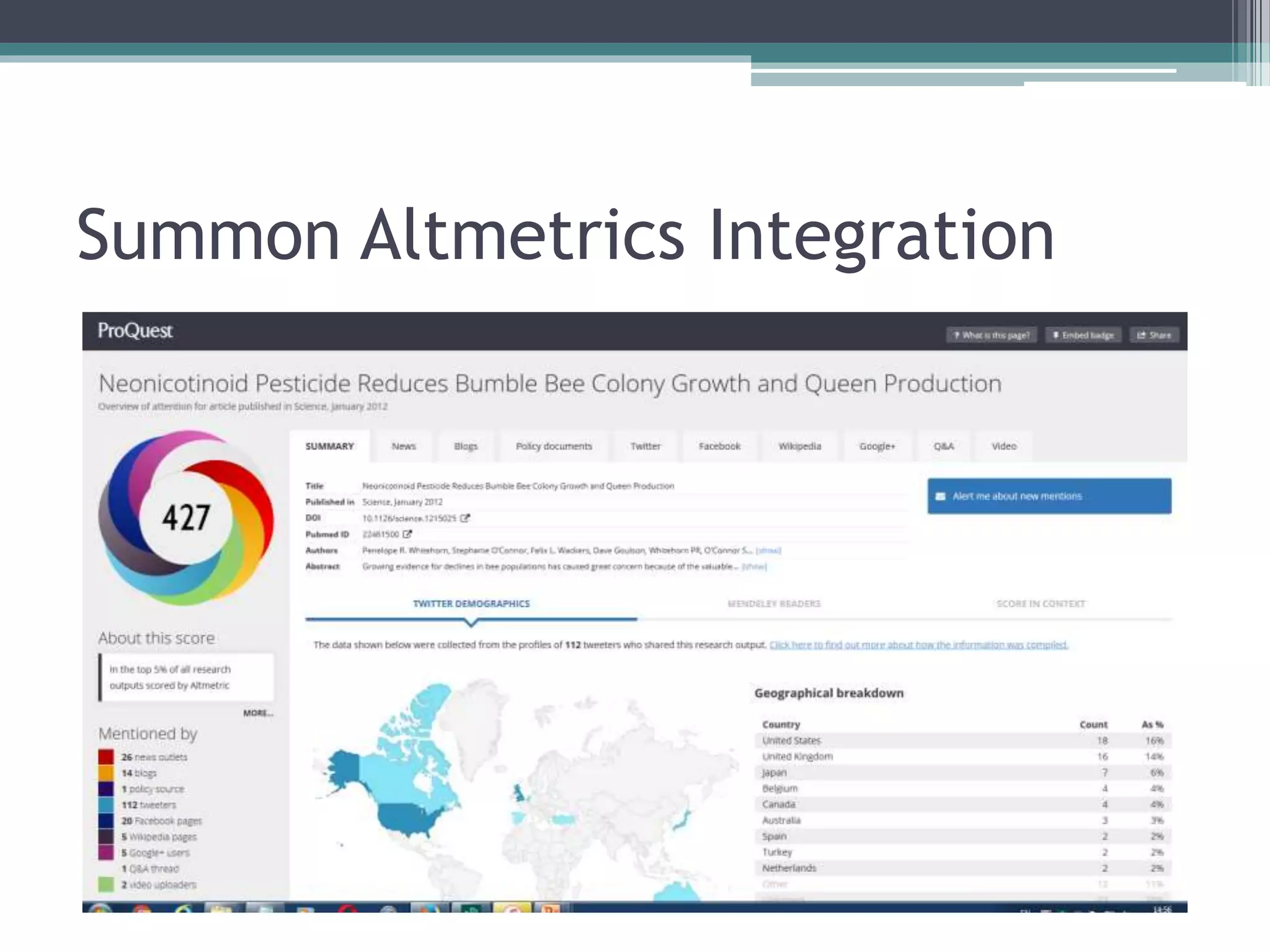Click the Share button
This screenshot has height=952, width=1270.
pyautogui.click(x=1154, y=335)
